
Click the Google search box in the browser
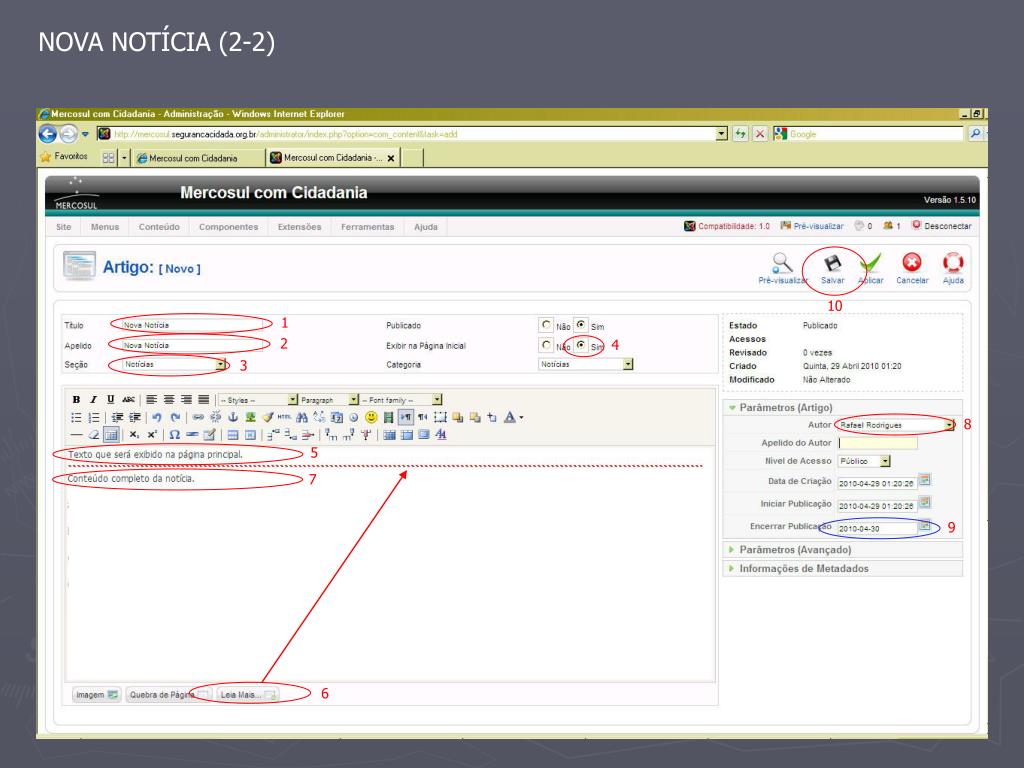875,134
